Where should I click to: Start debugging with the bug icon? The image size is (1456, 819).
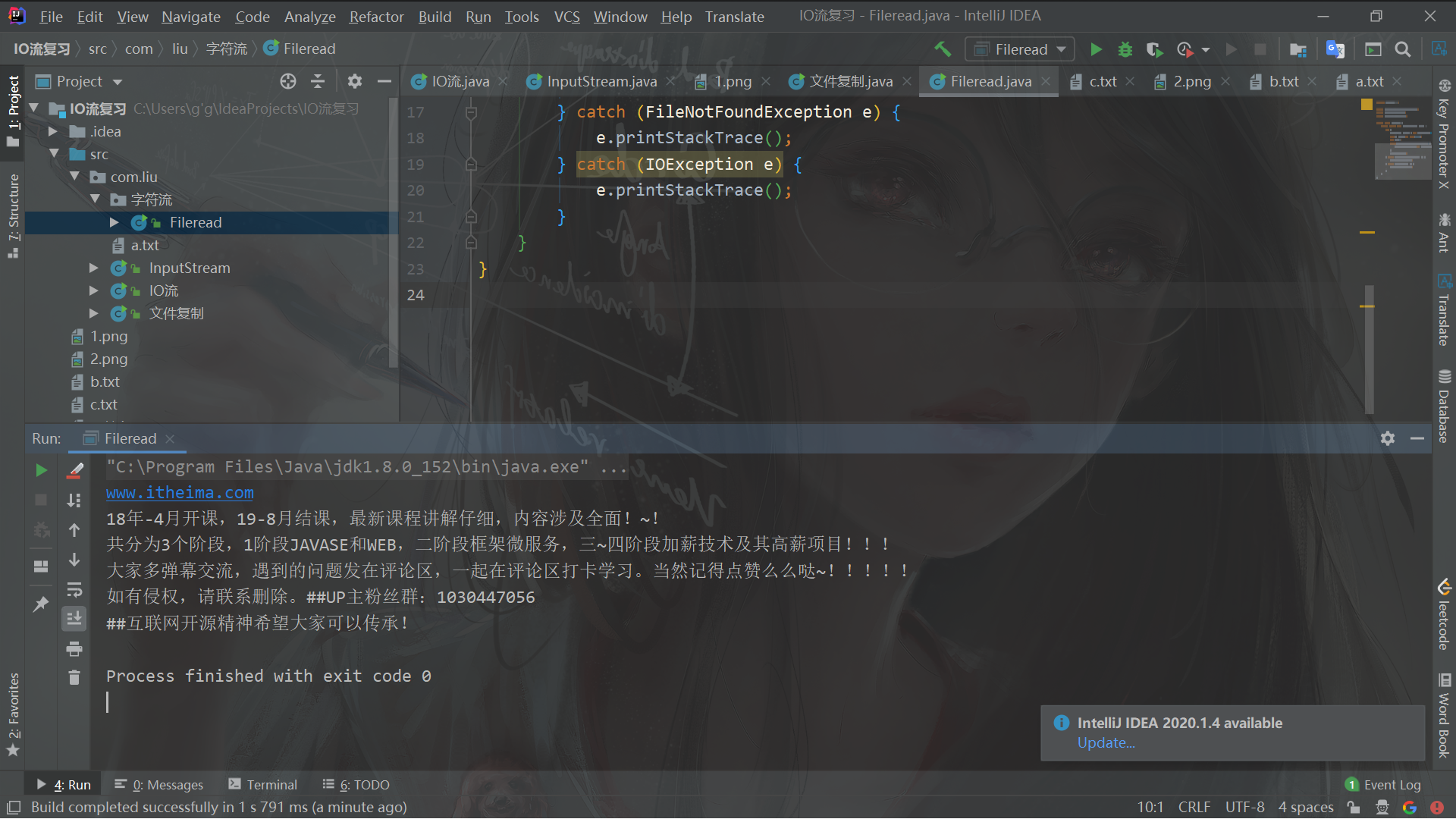1125,49
